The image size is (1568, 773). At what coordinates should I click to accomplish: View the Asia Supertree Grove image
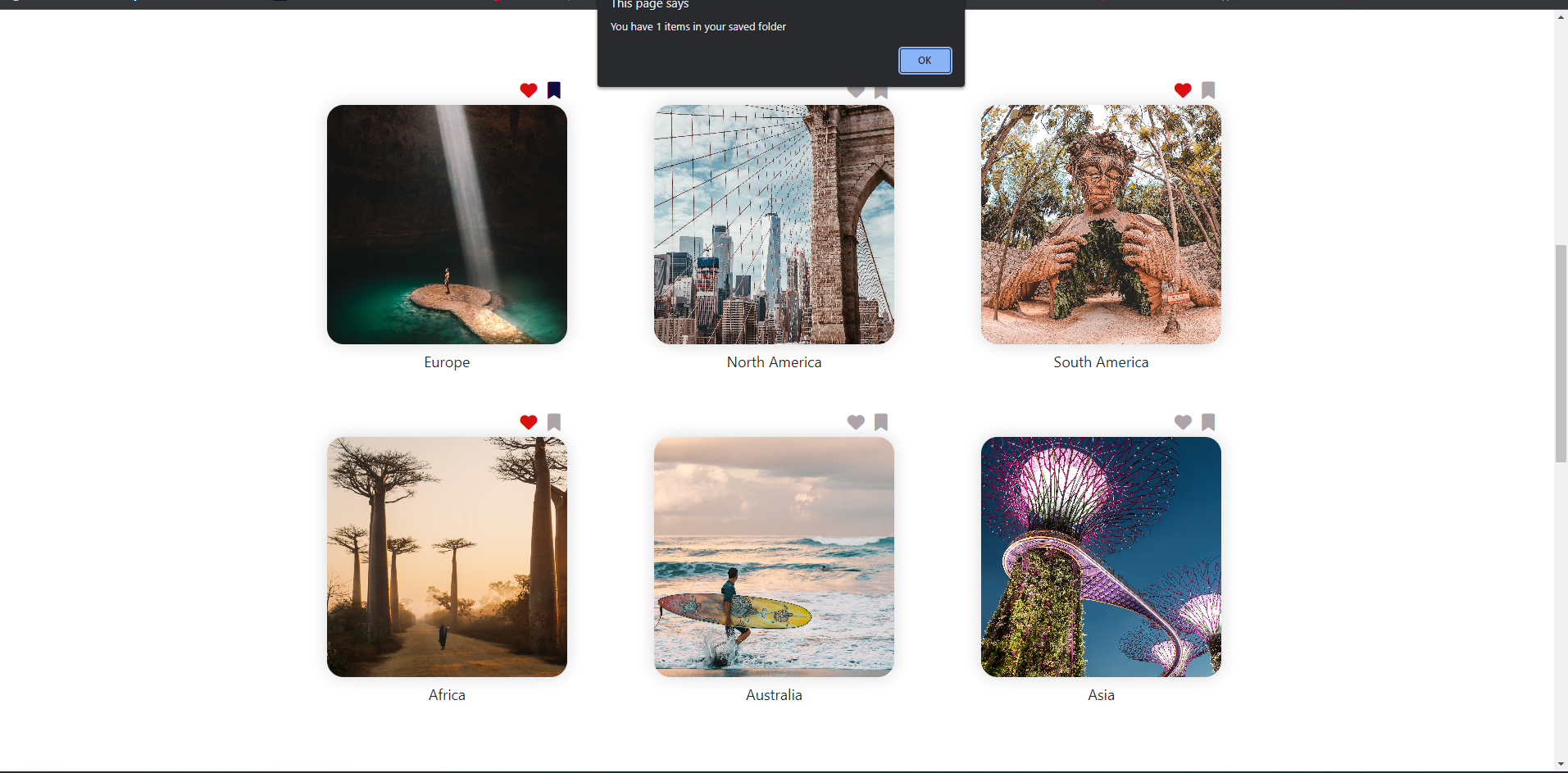coord(1100,557)
